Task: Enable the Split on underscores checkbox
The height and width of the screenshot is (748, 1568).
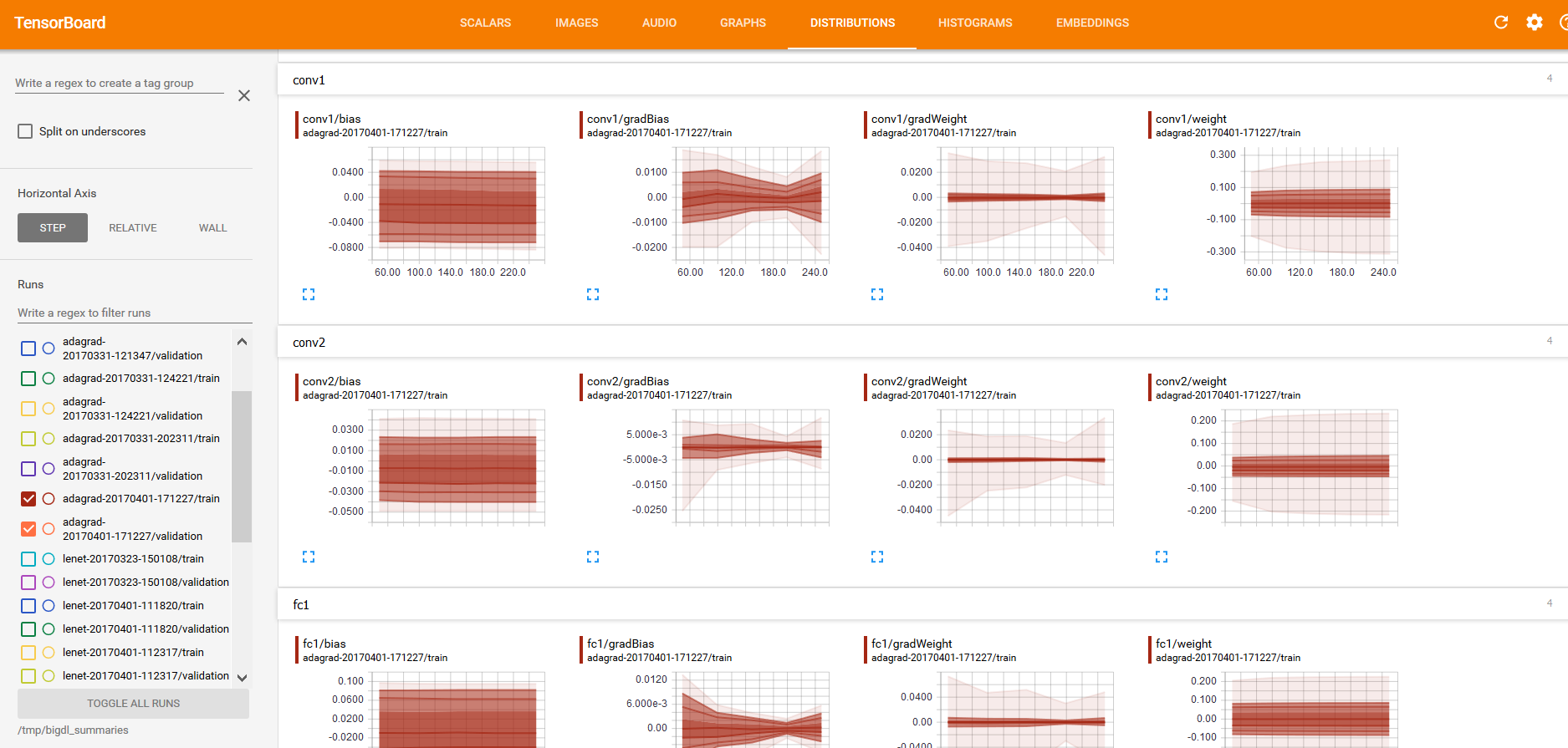Action: pos(26,131)
